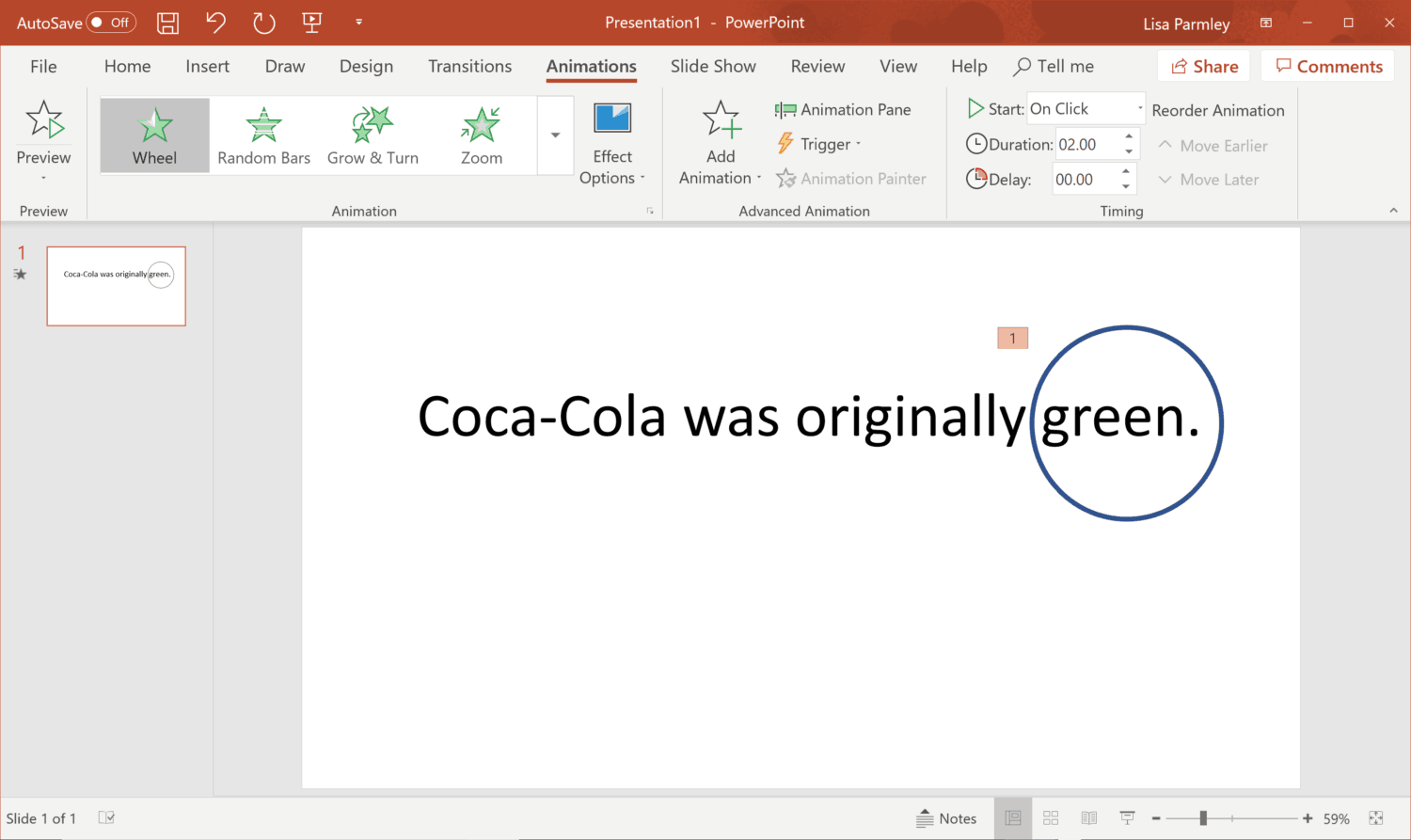The height and width of the screenshot is (840, 1411).
Task: Open Animation group dialog launcher
Action: pyautogui.click(x=650, y=212)
